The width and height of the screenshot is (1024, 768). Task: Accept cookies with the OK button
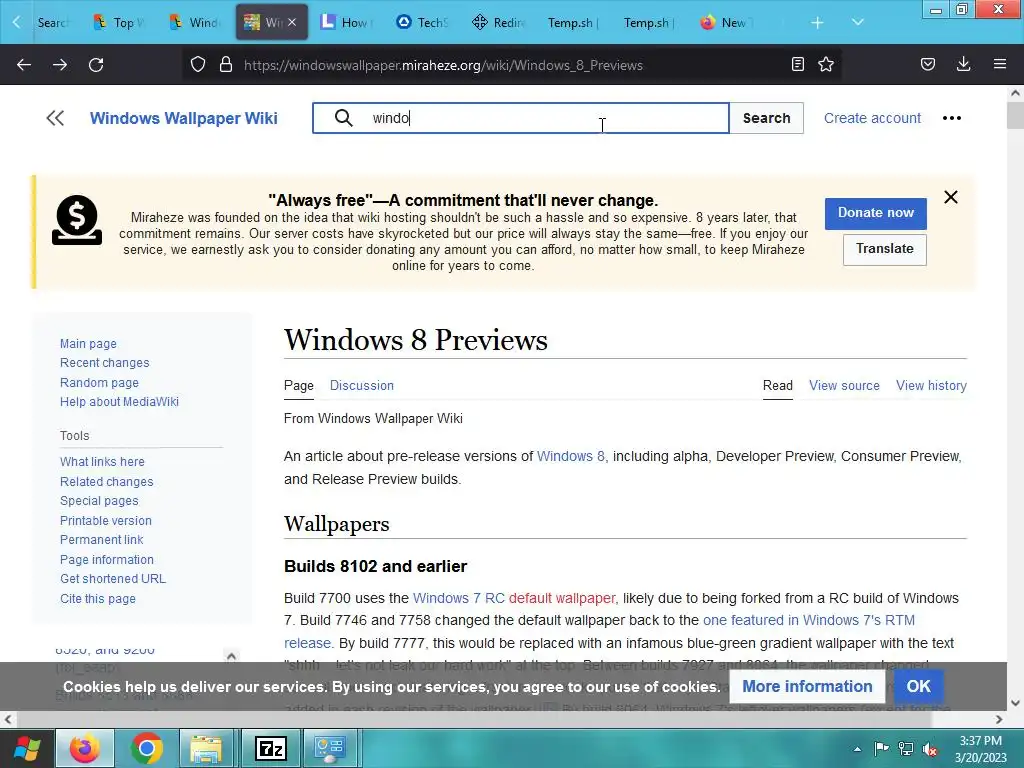(x=918, y=686)
